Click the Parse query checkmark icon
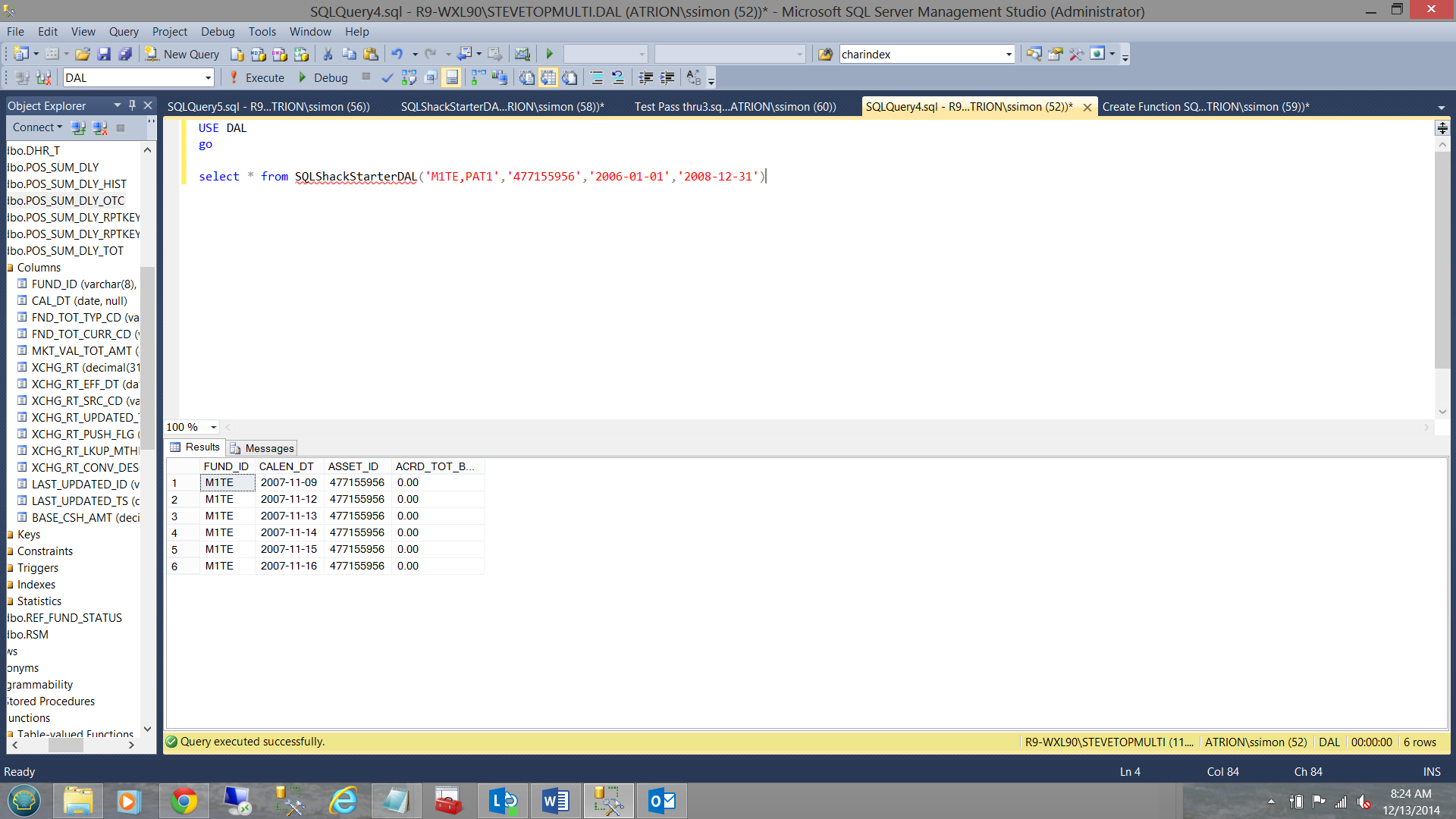The image size is (1456, 819). click(388, 77)
